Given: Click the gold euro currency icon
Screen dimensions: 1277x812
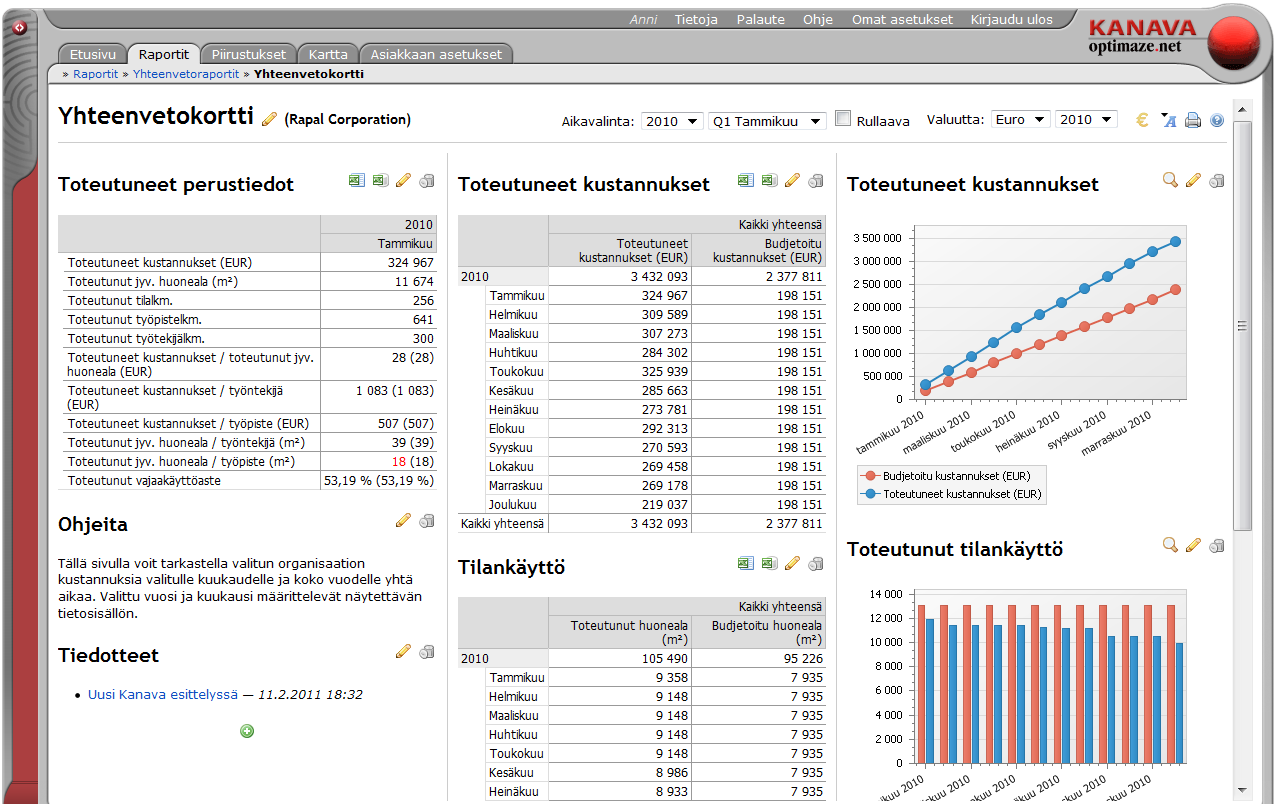Looking at the screenshot, I should (1142, 120).
